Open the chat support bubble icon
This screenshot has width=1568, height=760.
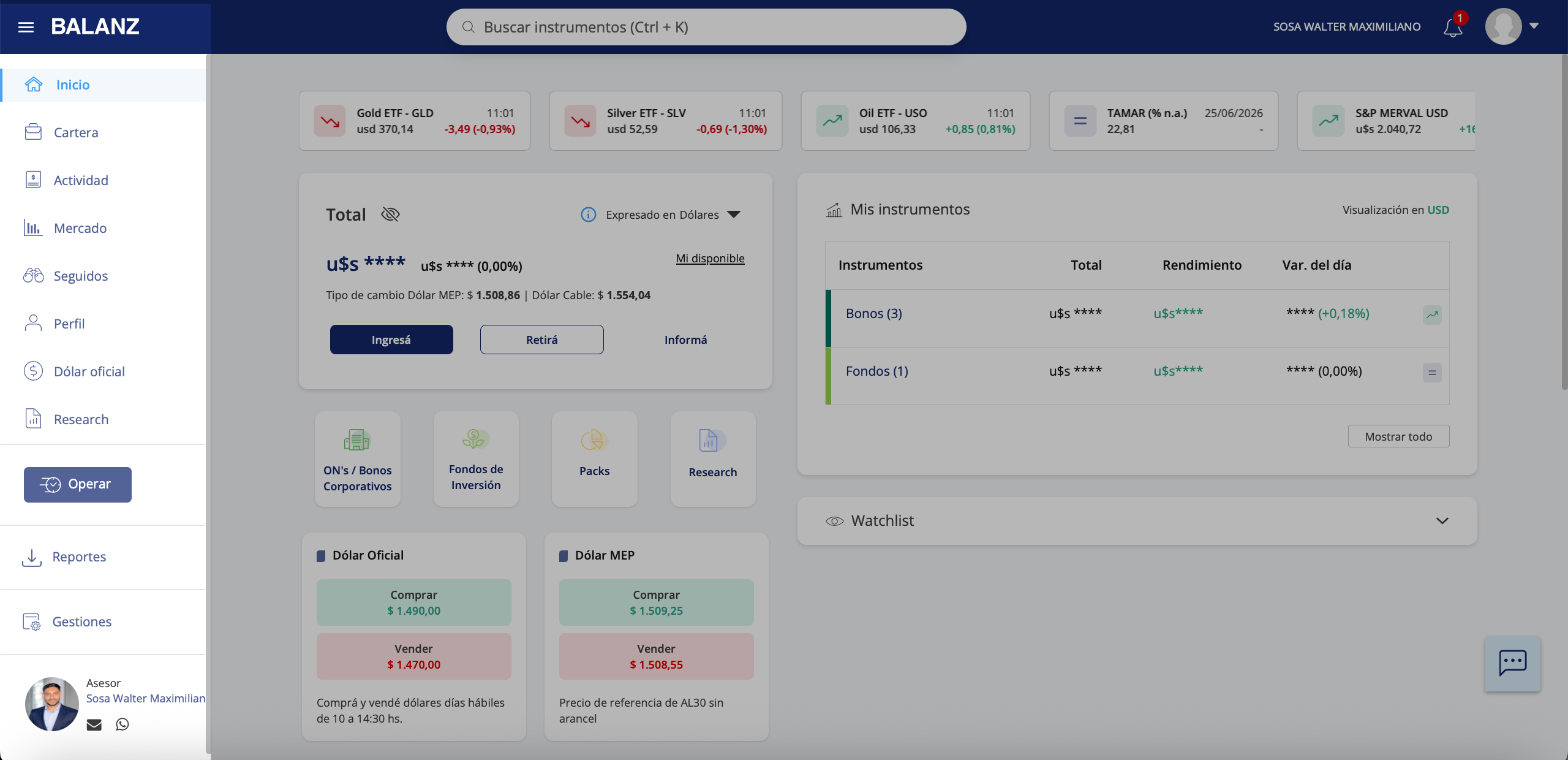(x=1513, y=663)
